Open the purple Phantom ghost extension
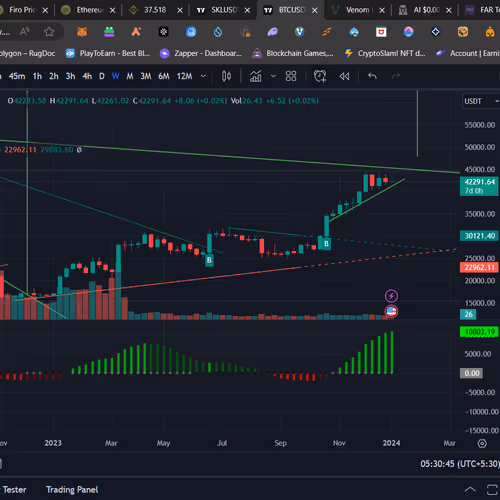This screenshot has width=500, height=500. (272, 32)
